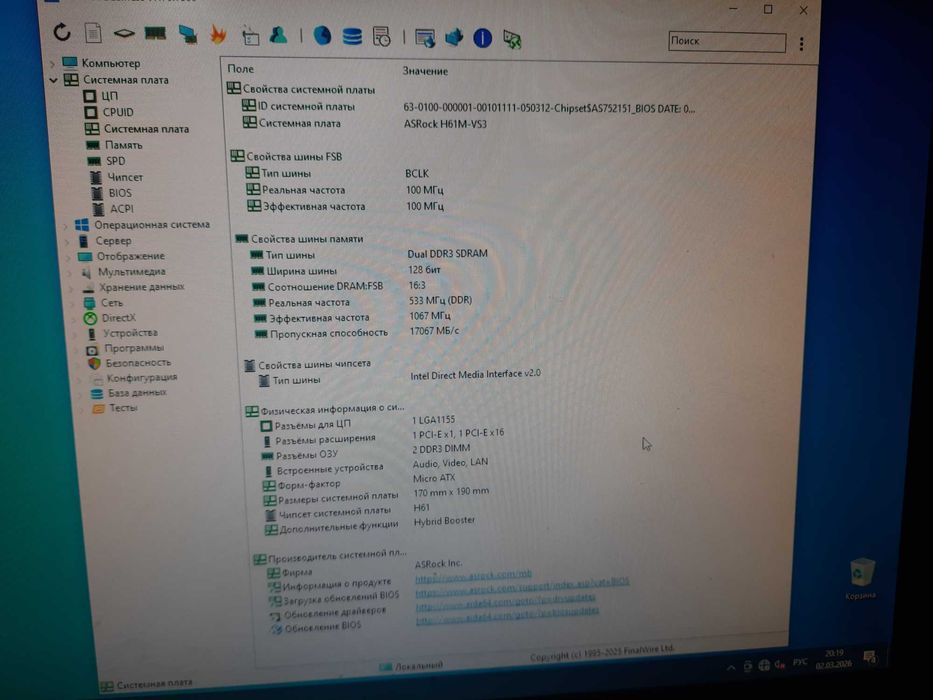Viewport: 933px width, 700px height.
Task: Select Безопасность in the tree
Action: point(130,362)
